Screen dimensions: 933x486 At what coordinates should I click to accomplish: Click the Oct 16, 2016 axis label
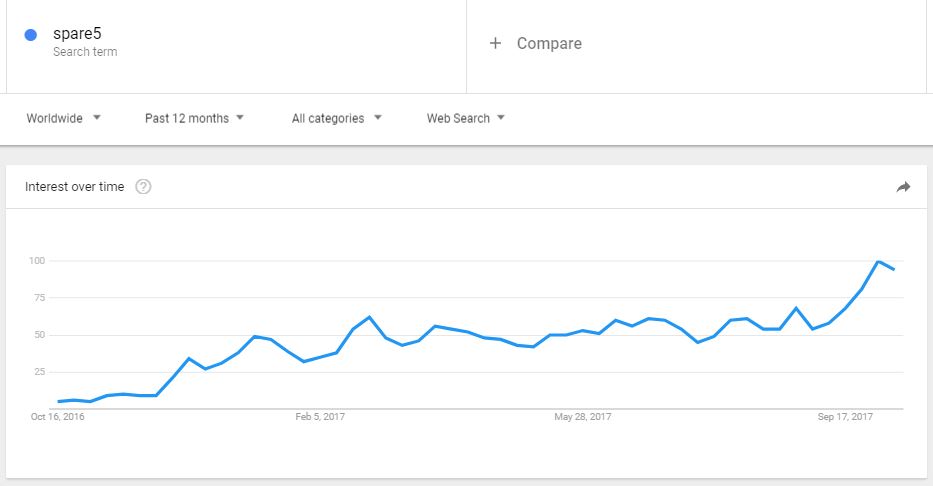click(58, 416)
